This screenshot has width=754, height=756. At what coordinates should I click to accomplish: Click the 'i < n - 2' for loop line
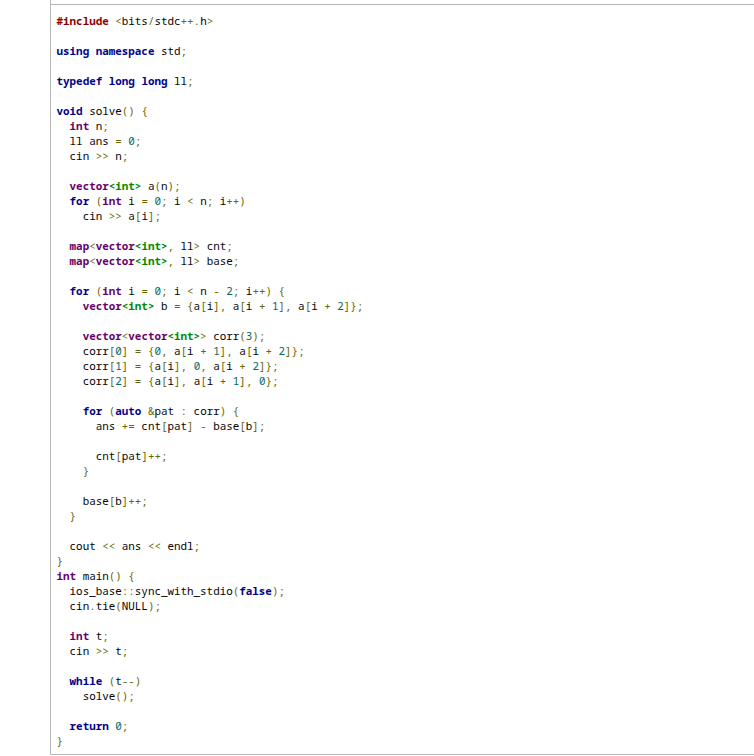click(177, 291)
